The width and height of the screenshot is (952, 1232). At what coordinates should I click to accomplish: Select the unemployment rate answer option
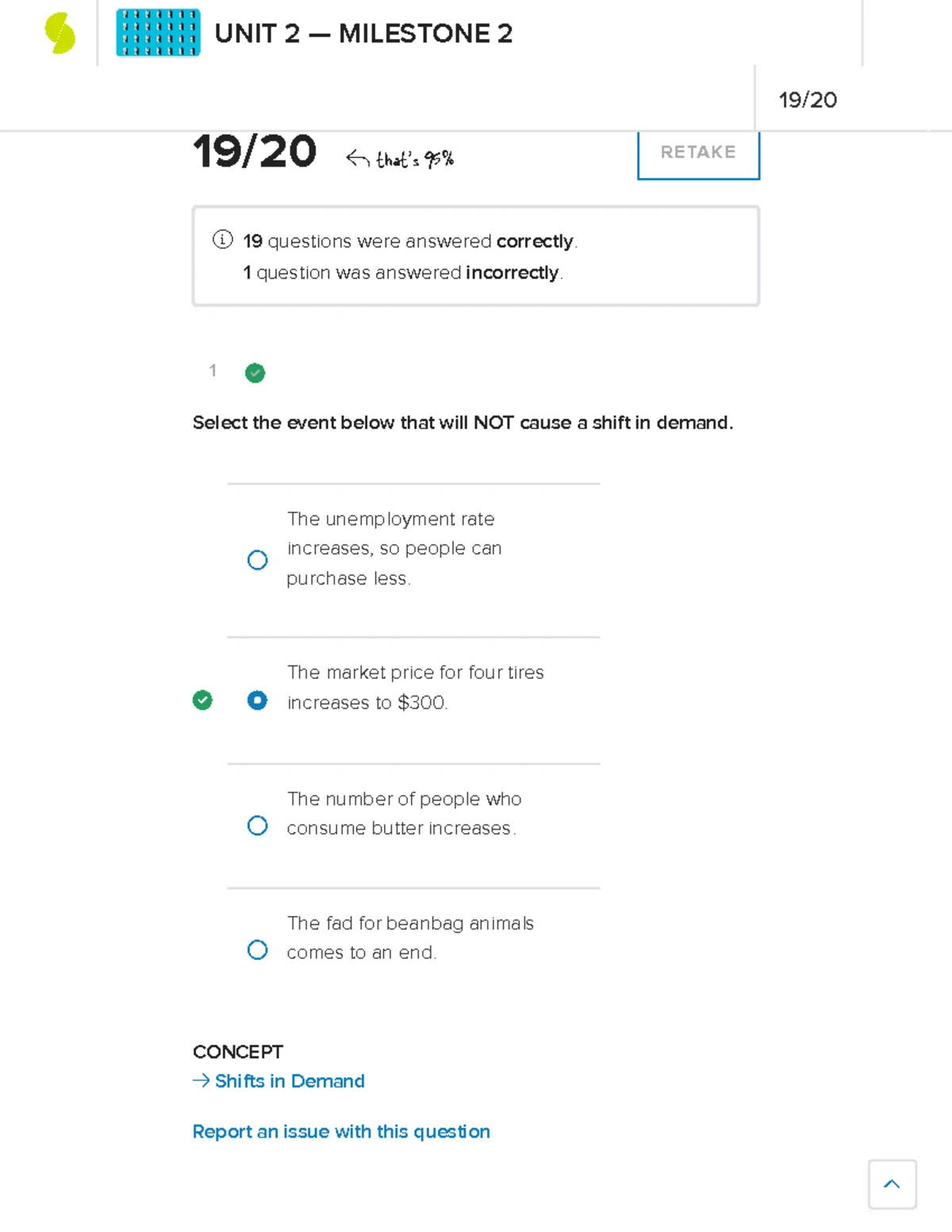[x=257, y=560]
